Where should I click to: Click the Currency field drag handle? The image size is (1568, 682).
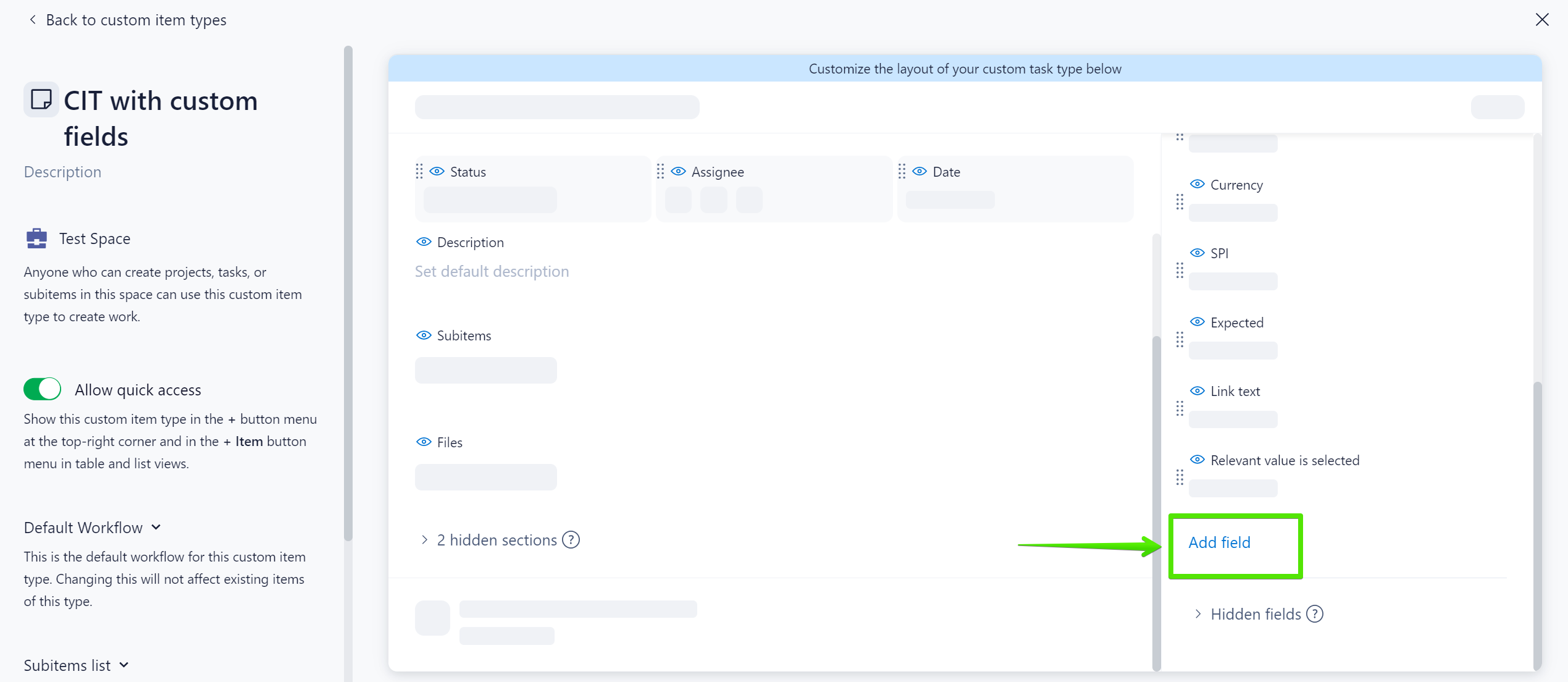[x=1180, y=201]
